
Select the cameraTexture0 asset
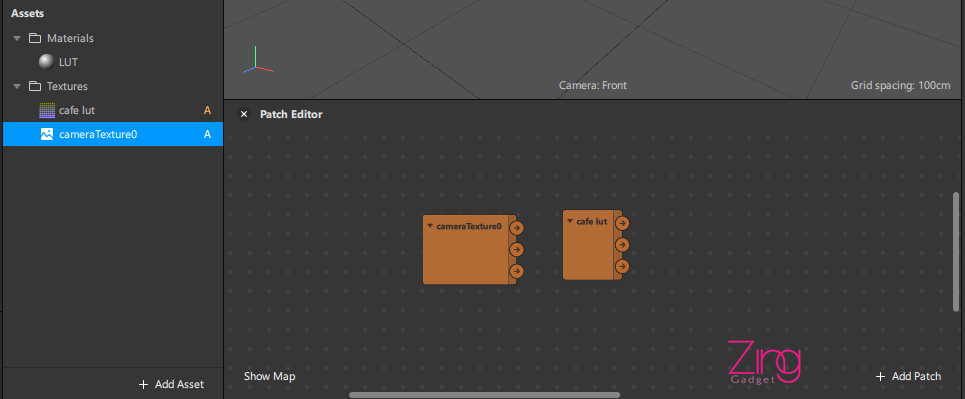pyautogui.click(x=113, y=134)
